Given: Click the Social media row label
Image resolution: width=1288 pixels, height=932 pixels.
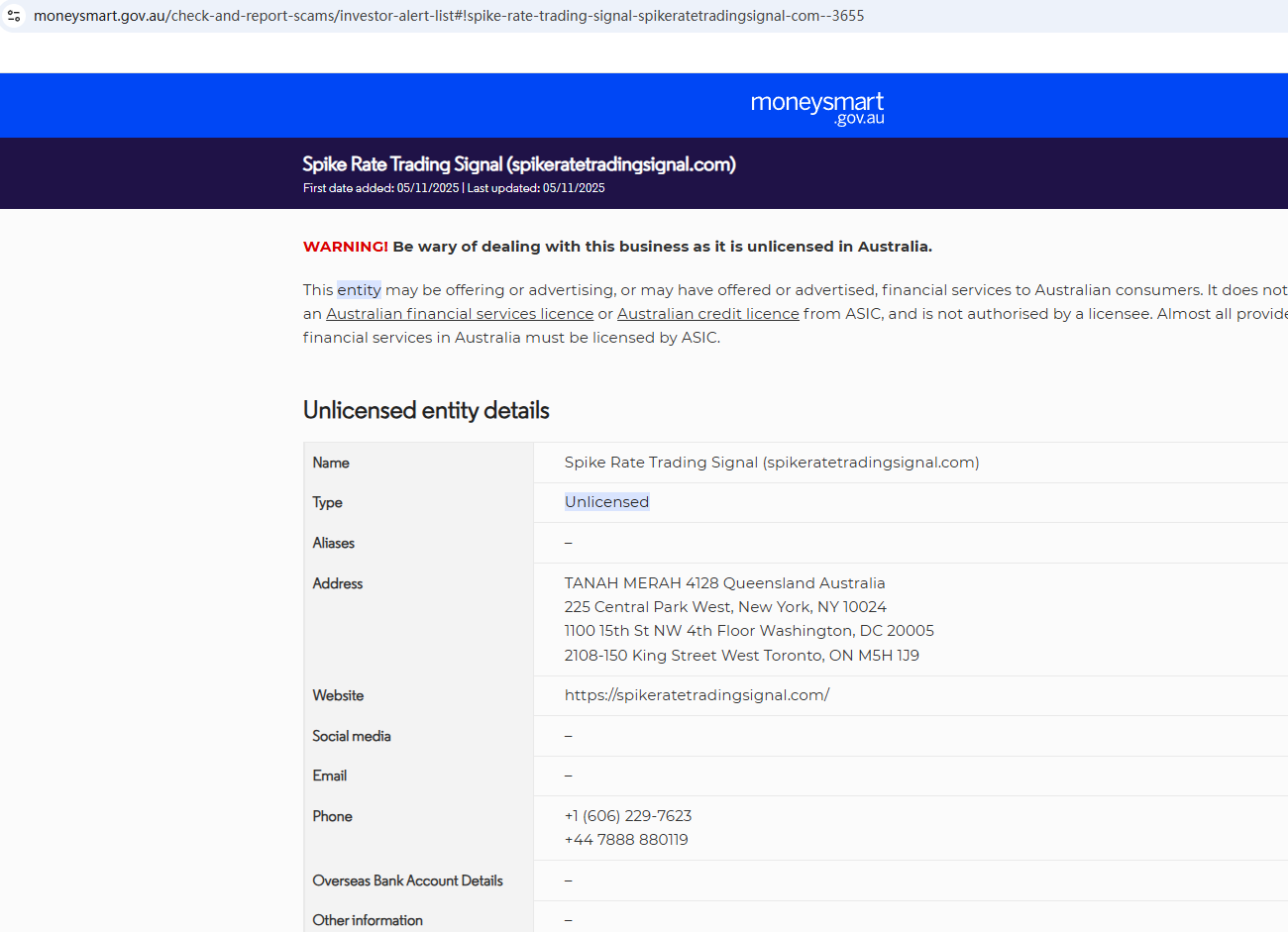Looking at the screenshot, I should (352, 736).
